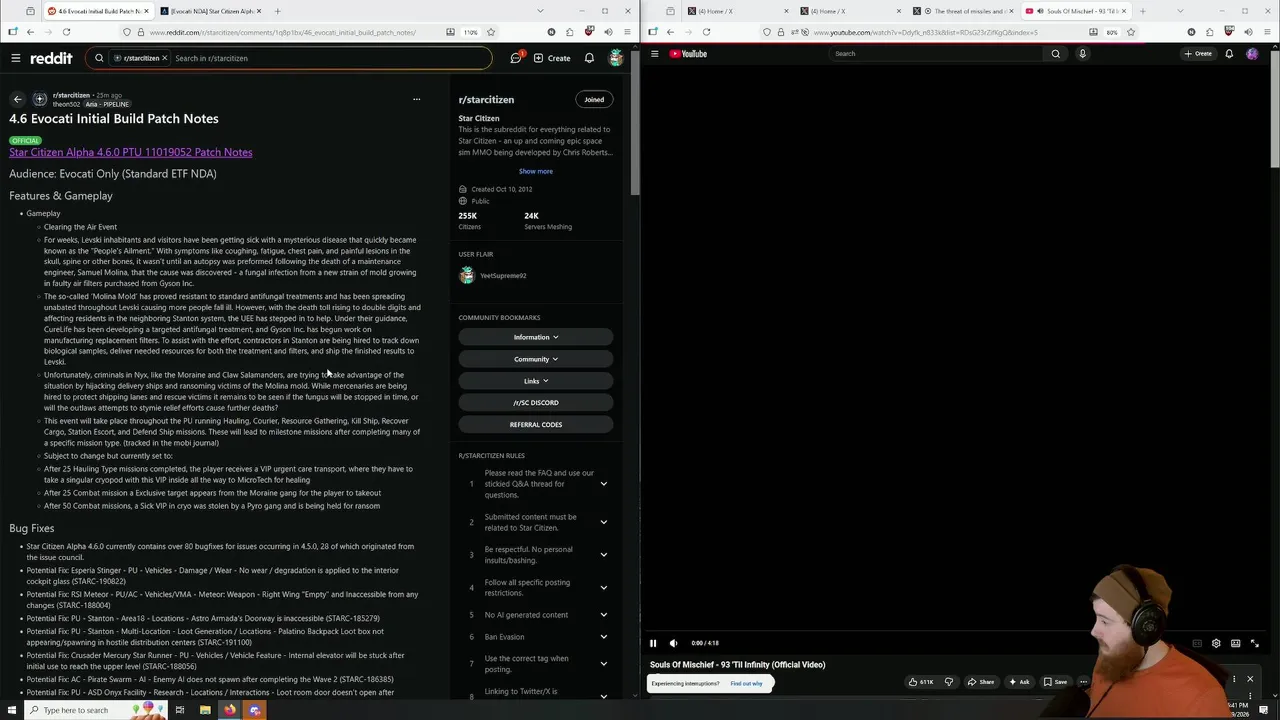Click the YouTube search magnifier button

coord(1055,54)
